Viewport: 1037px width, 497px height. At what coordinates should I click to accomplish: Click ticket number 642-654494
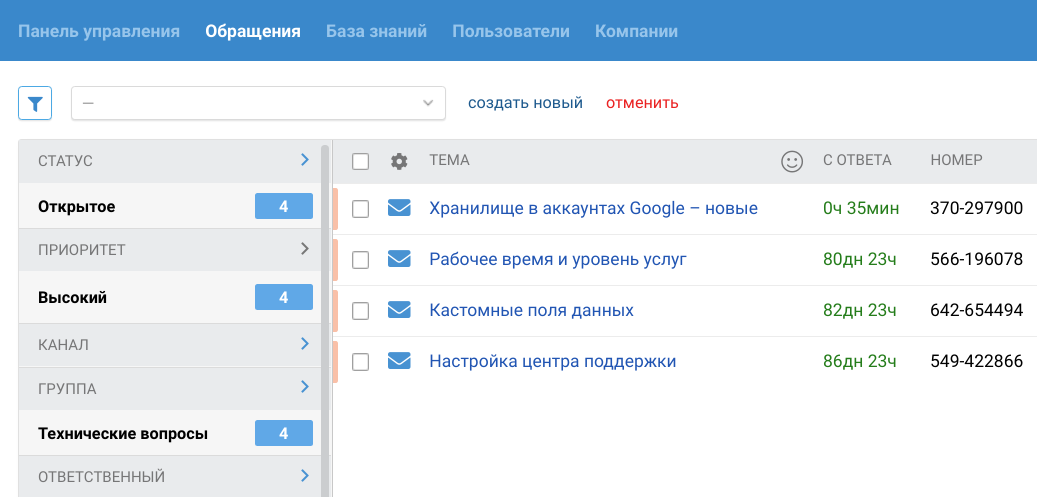(x=977, y=310)
